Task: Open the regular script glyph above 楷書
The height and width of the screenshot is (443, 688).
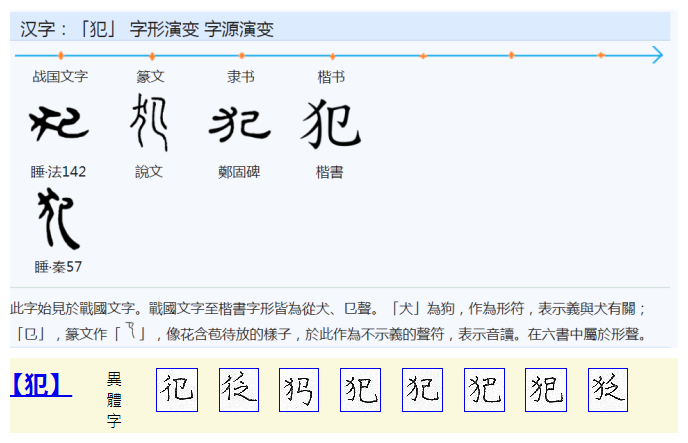Action: pos(330,124)
